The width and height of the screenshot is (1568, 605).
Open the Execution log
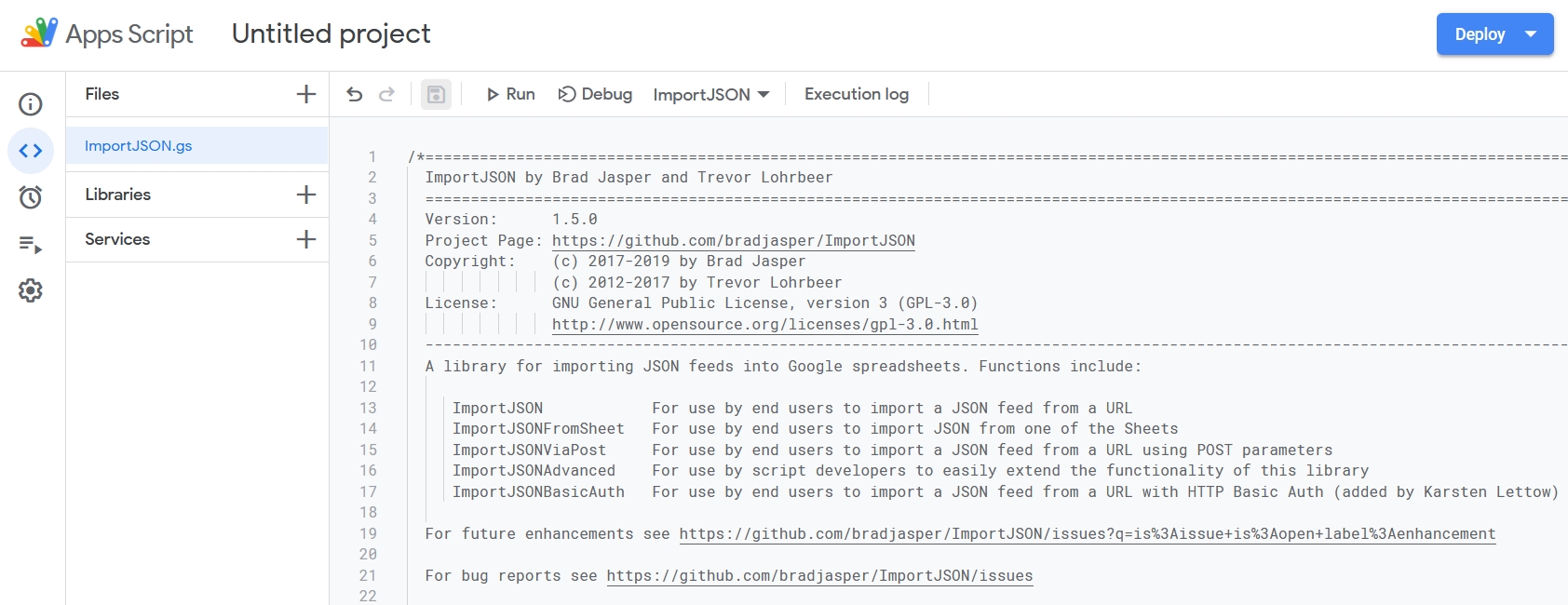click(x=857, y=94)
